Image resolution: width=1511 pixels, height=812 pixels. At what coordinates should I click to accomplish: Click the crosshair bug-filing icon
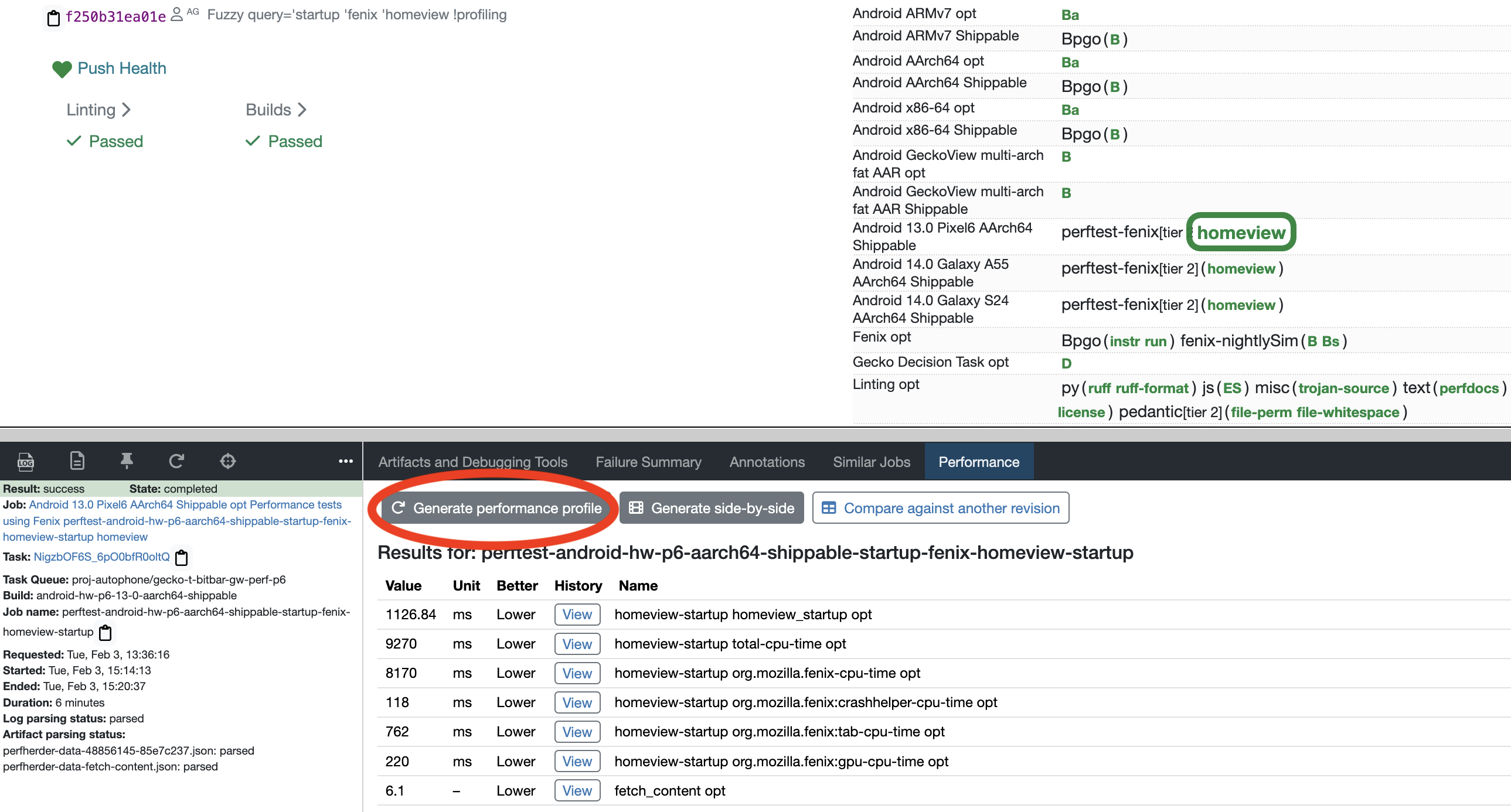pos(227,462)
